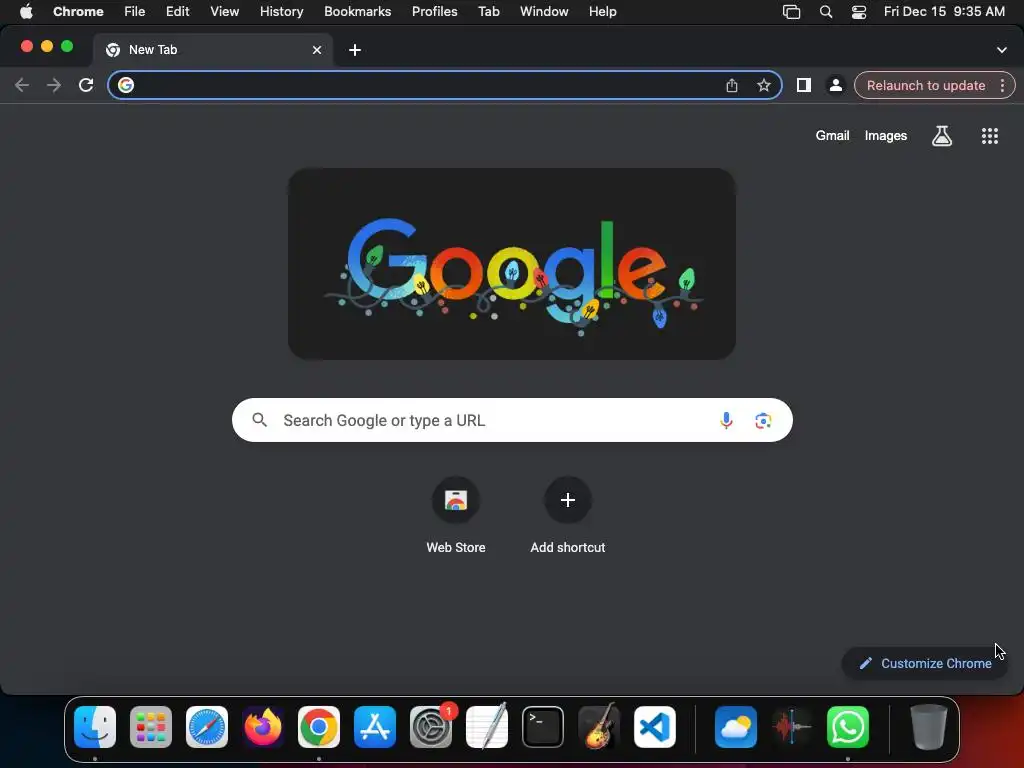
Task: Click Chrome icon in the Dock
Action: 319,727
